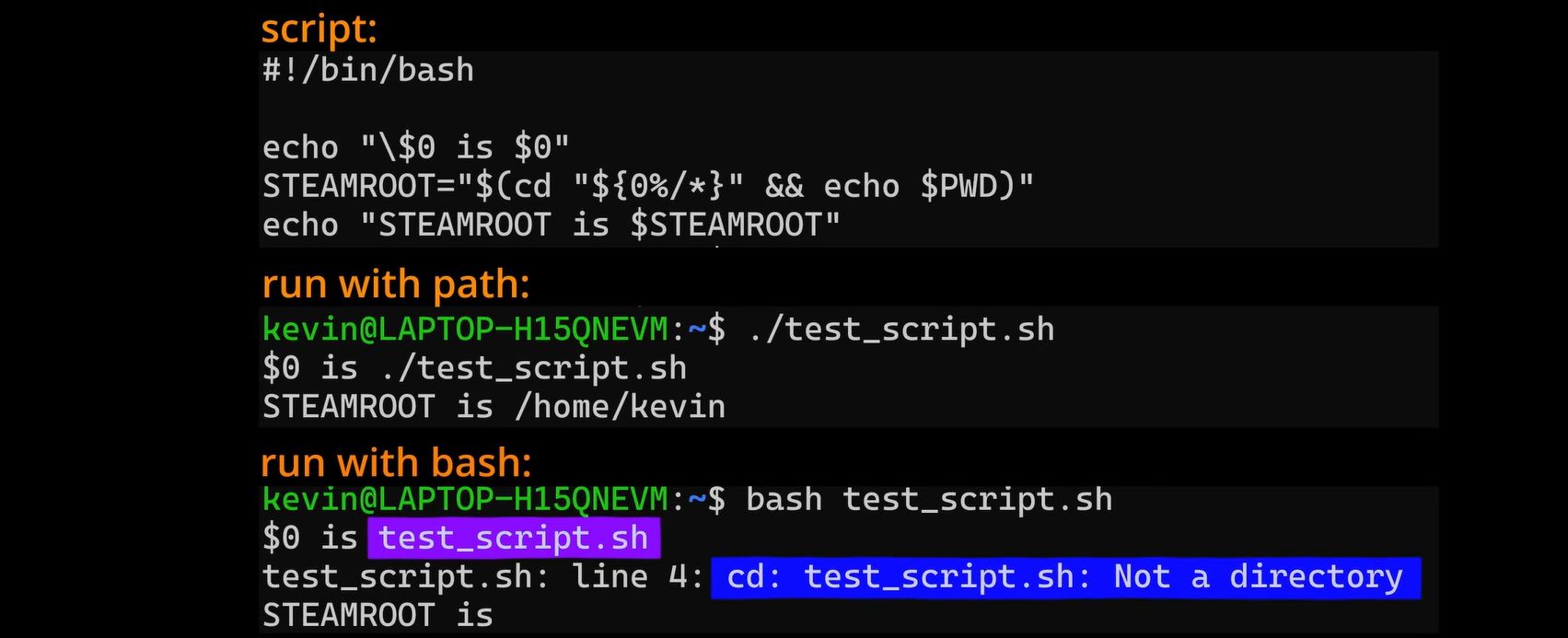Image resolution: width=1568 pixels, height=638 pixels.
Task: Click the green prompt before bash command
Action: (465, 499)
